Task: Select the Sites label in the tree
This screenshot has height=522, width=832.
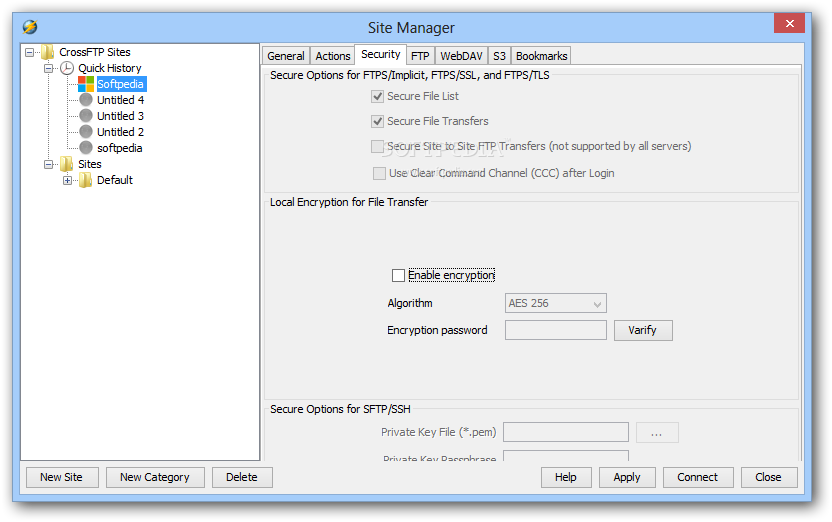Action: tap(90, 164)
